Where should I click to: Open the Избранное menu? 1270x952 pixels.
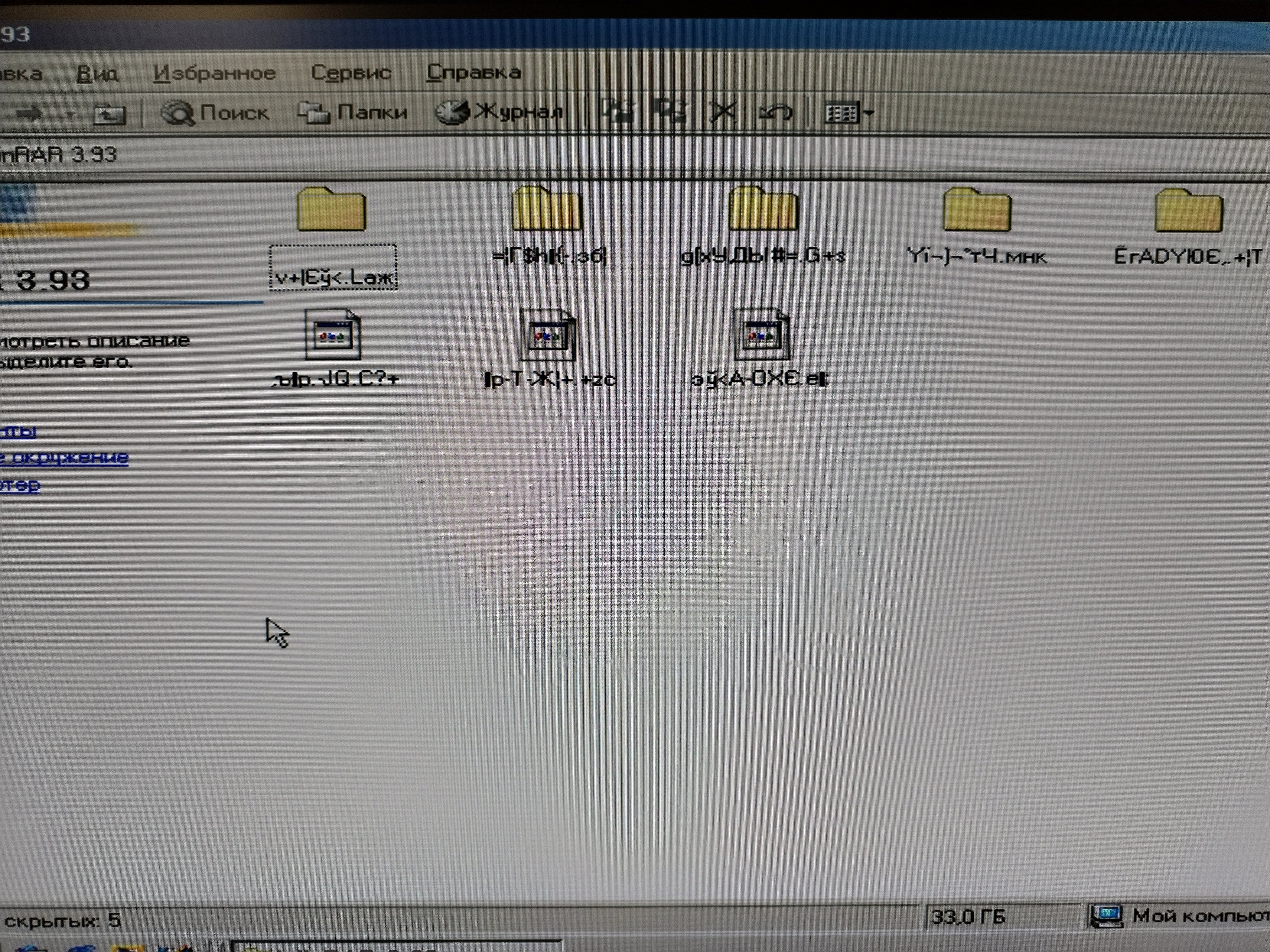(215, 73)
